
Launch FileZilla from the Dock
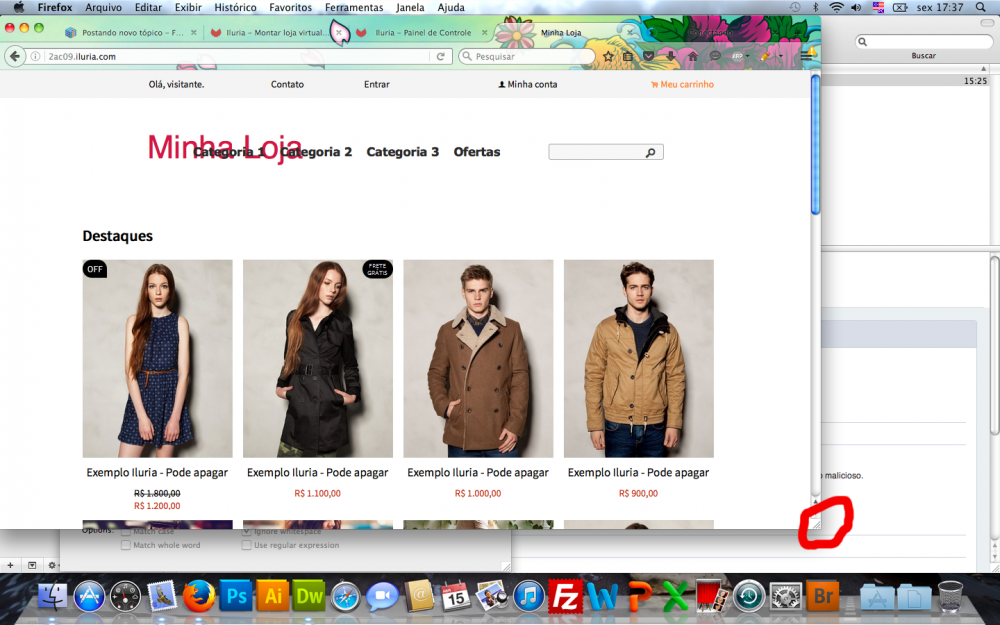point(567,596)
